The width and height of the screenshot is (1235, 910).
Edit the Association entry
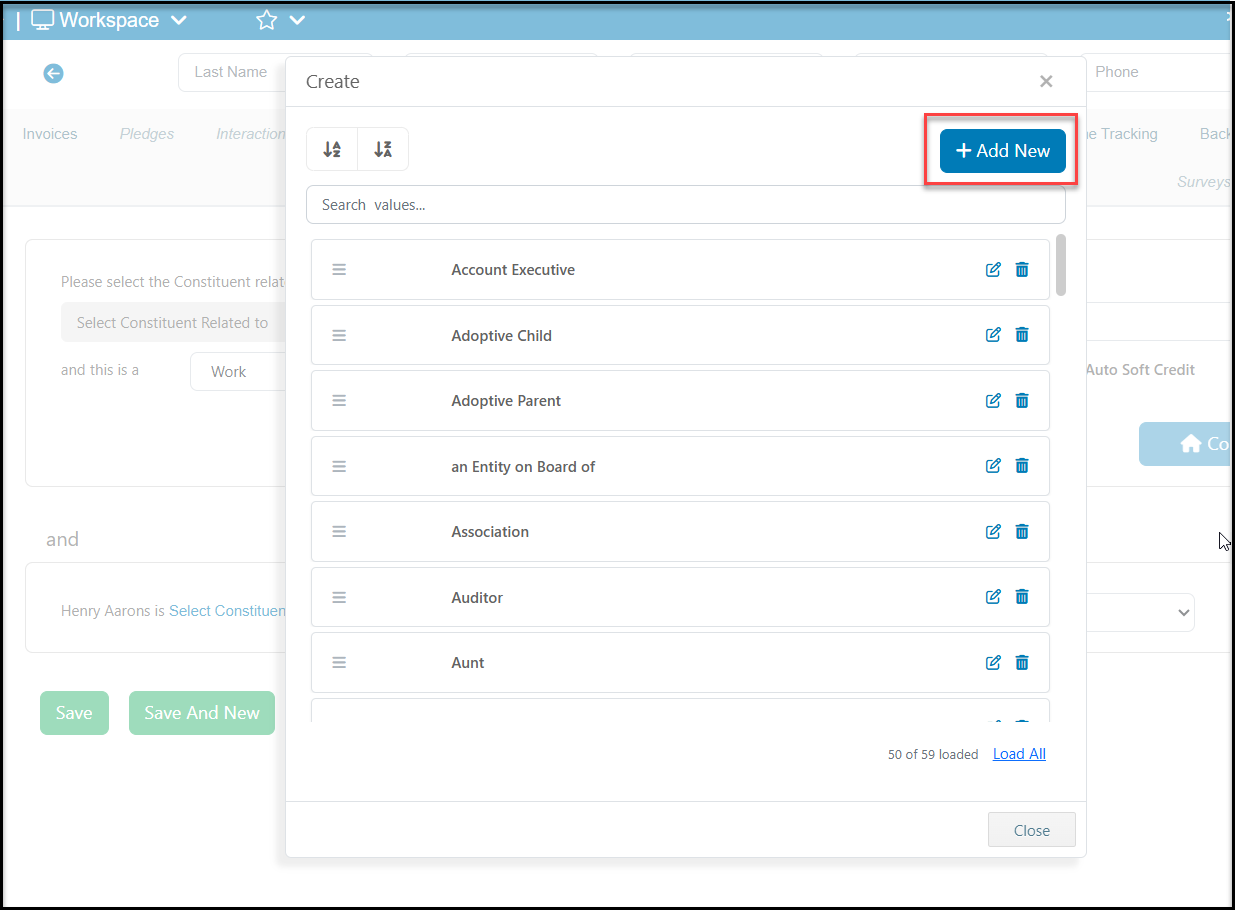pyautogui.click(x=993, y=531)
